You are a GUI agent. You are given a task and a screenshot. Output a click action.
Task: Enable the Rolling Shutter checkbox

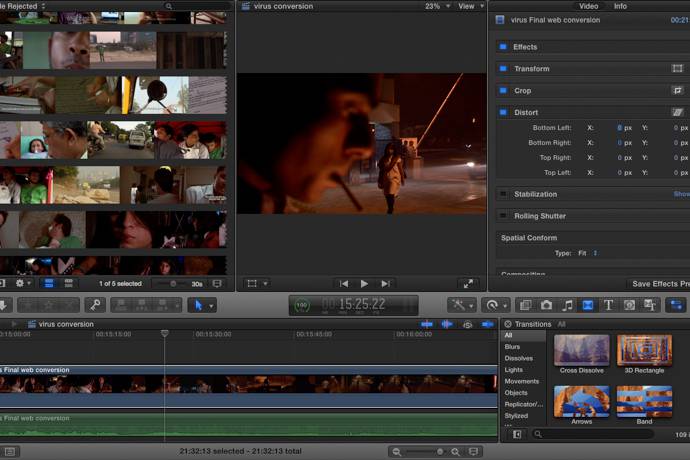503,216
